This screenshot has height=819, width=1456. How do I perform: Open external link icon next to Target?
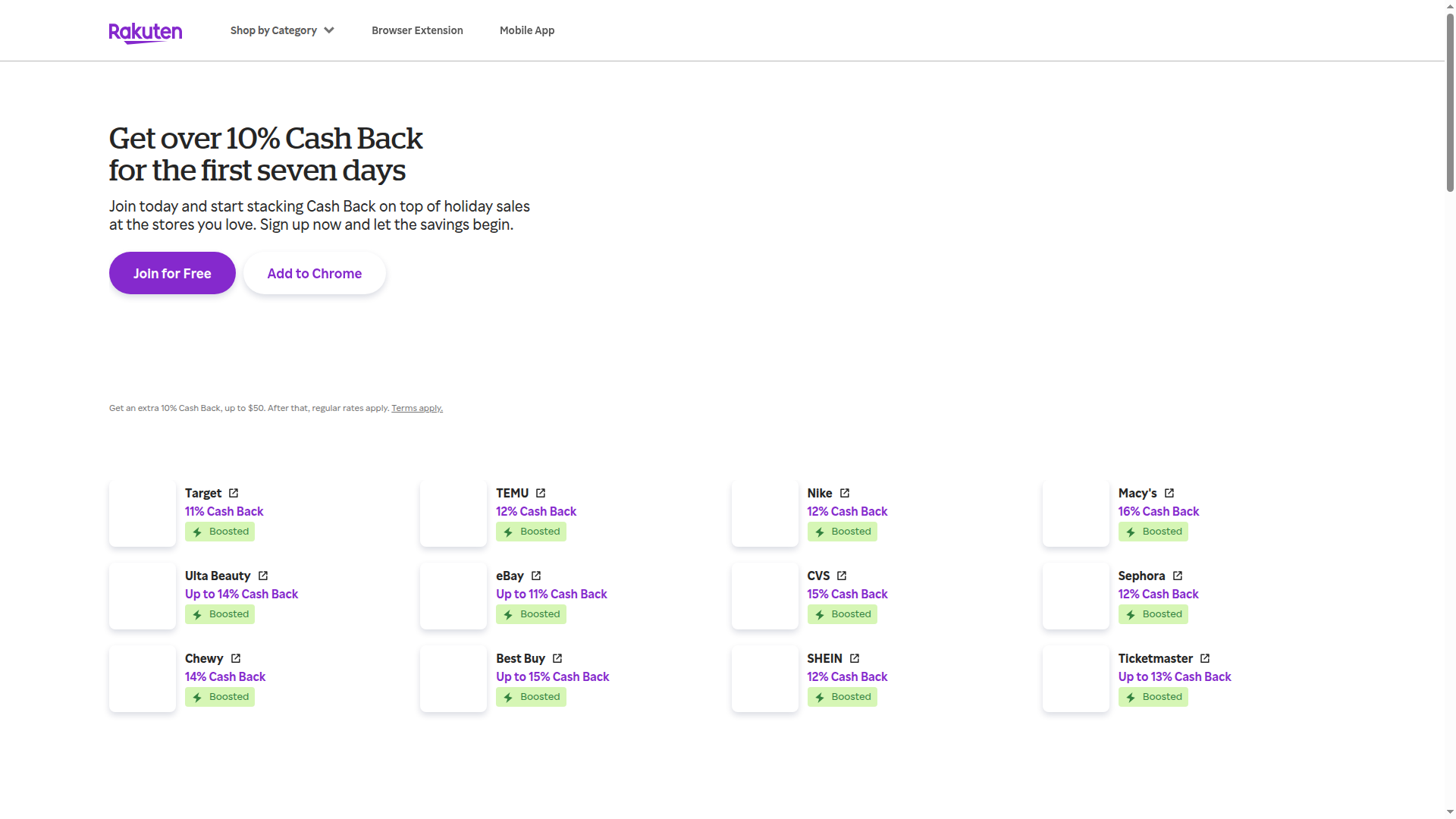point(234,493)
